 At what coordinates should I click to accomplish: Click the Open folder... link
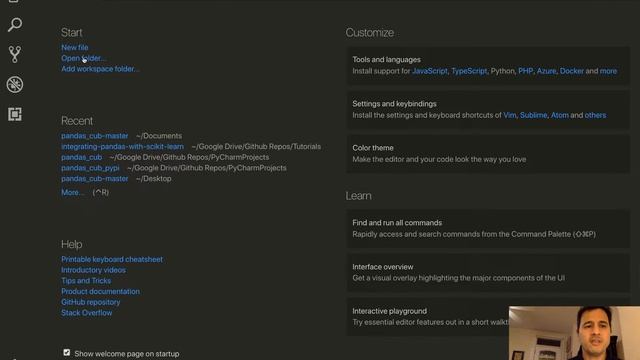point(83,58)
